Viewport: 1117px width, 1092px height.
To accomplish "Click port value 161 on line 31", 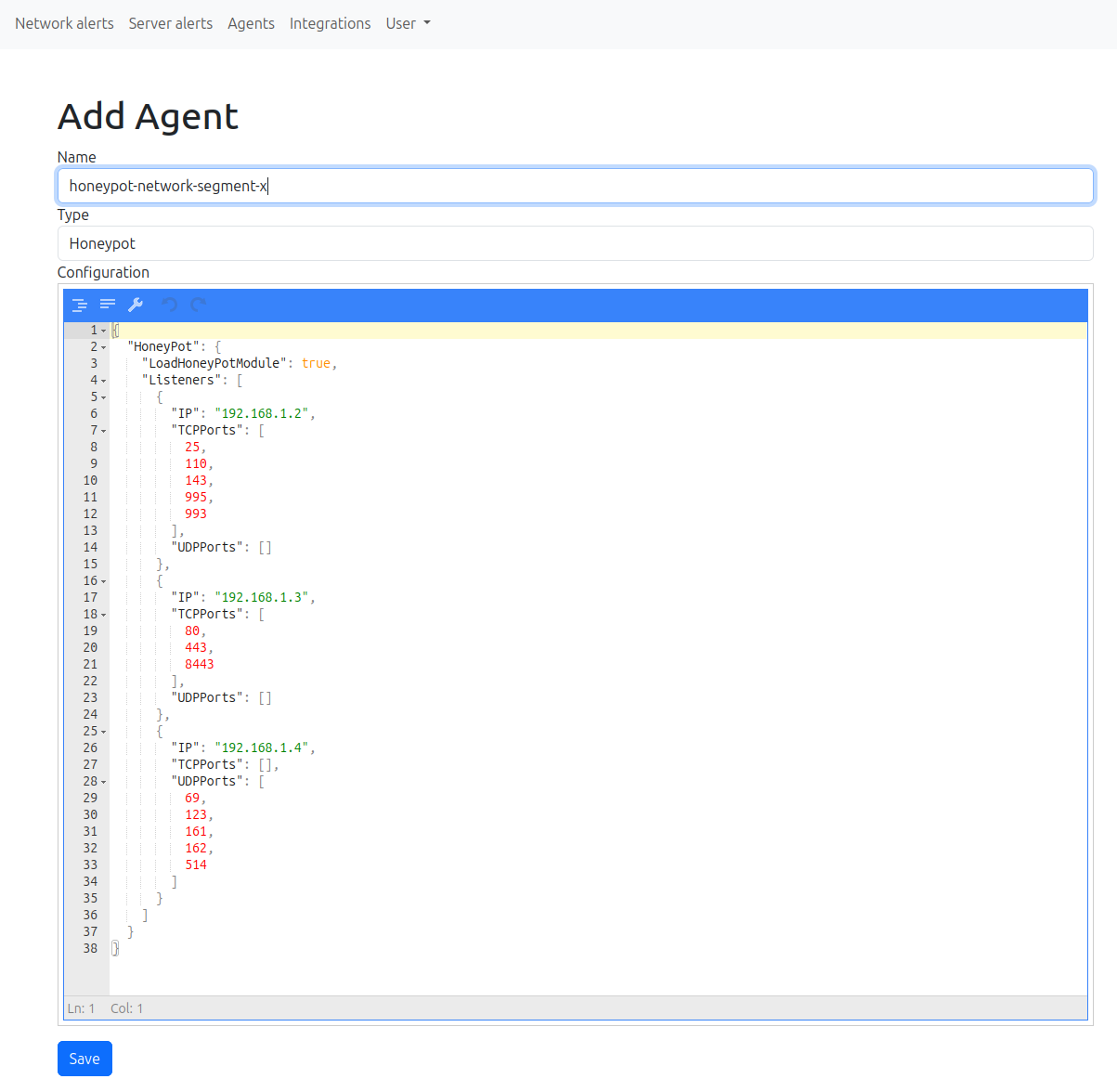I will pos(196,831).
